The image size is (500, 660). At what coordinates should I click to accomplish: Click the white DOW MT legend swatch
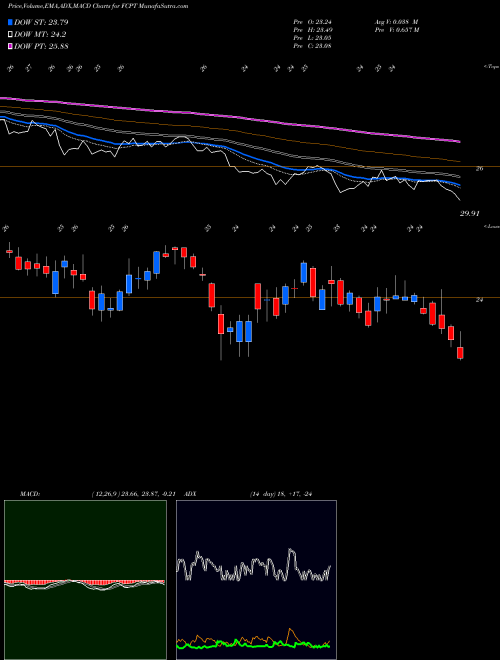10,35
